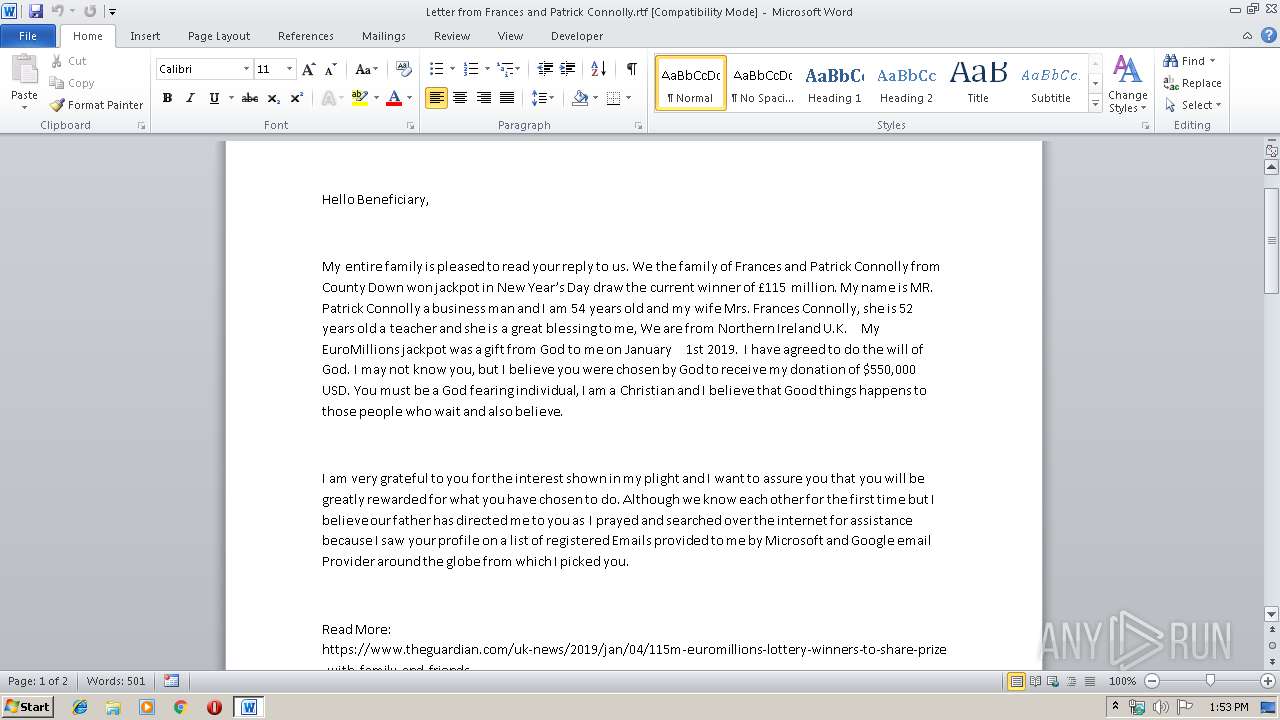The image size is (1280, 720).
Task: Click Clear Formatting icon
Action: [404, 69]
